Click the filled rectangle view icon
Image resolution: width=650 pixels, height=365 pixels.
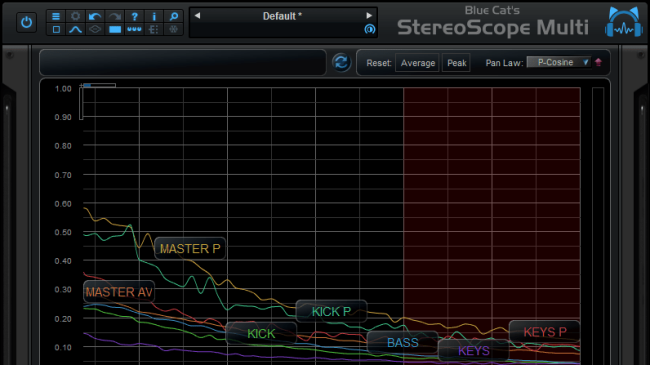(115, 29)
